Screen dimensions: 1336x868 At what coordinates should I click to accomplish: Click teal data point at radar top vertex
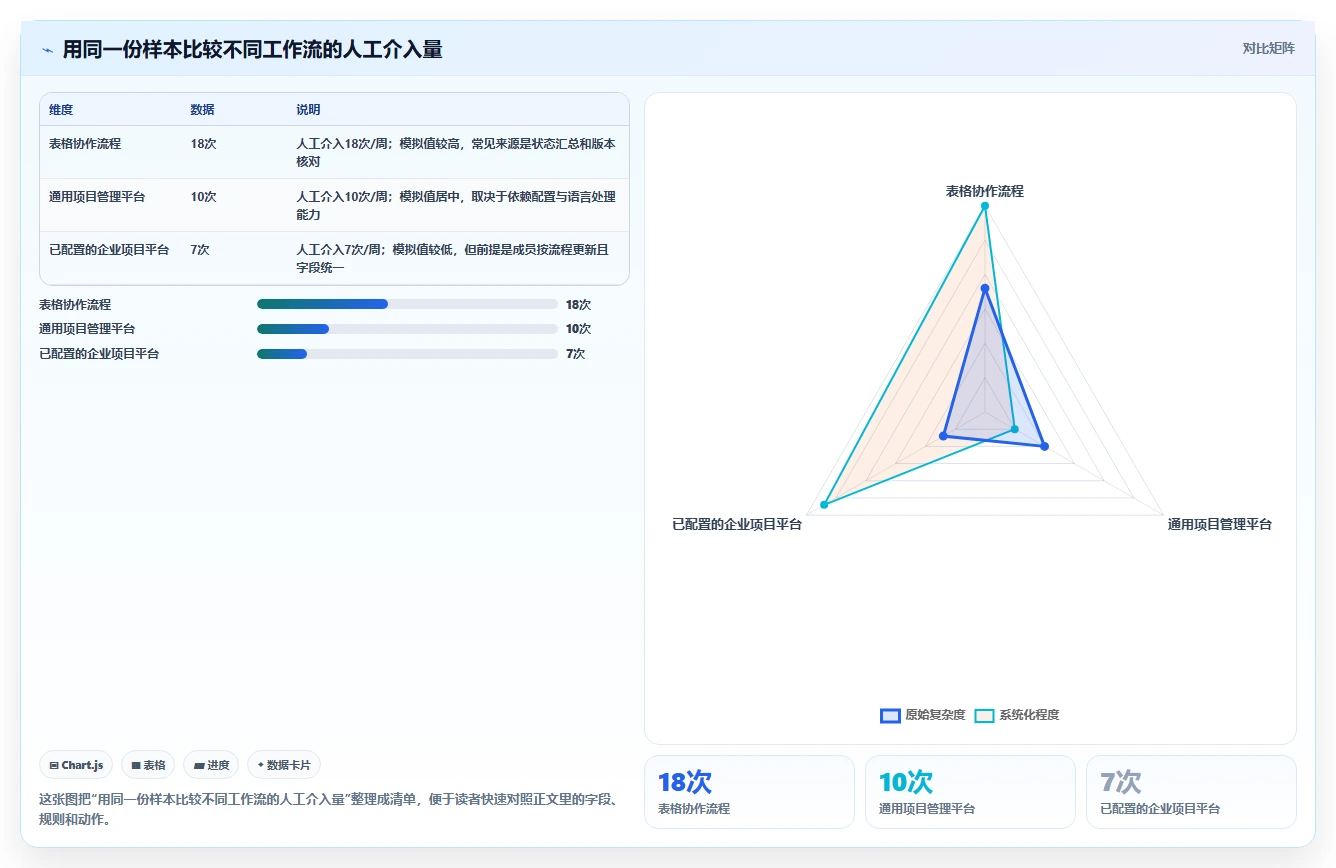click(985, 206)
